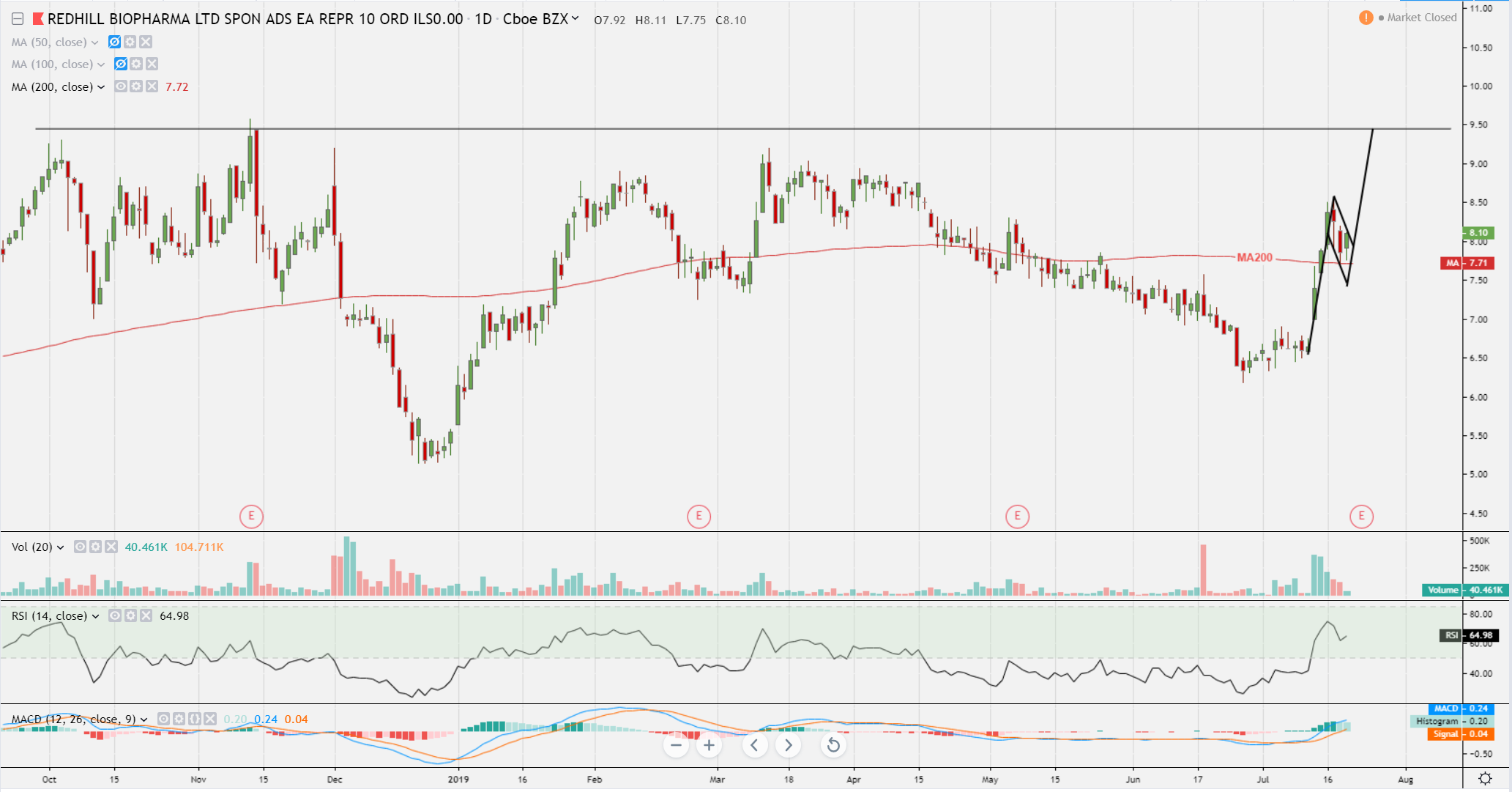Open MACD source code braces icon

pyautogui.click(x=195, y=719)
